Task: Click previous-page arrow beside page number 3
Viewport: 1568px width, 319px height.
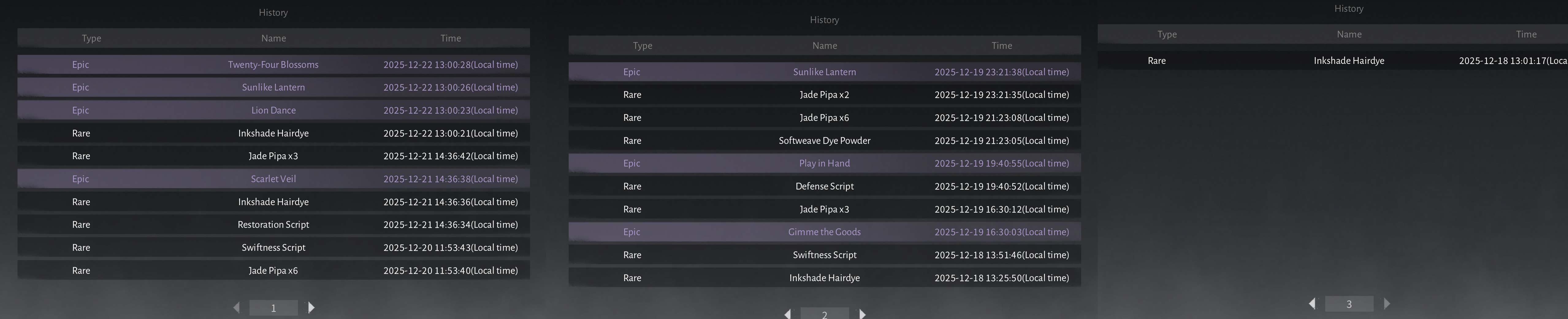Action: (x=1312, y=303)
